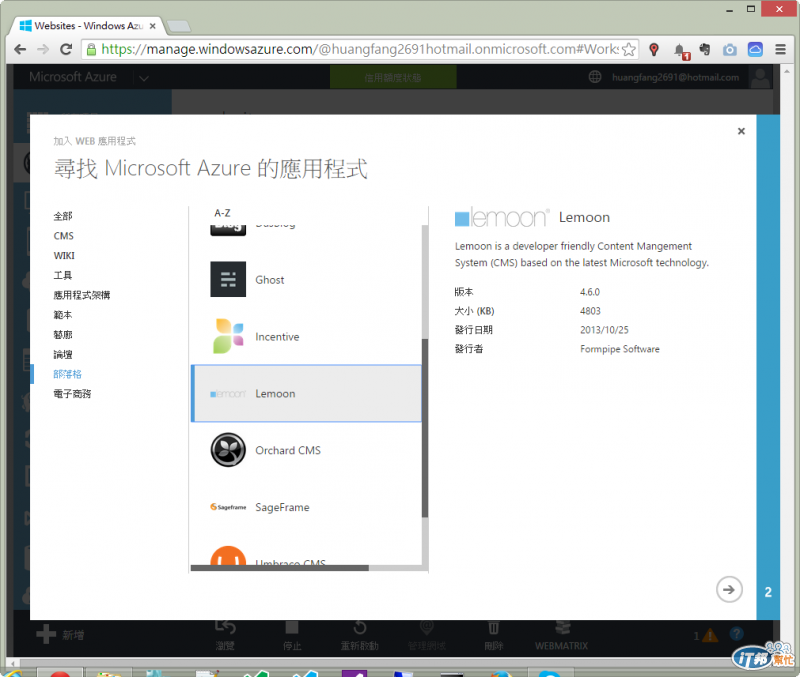Click the 刪除 trash icon in the bottom bar
800x677 pixels.
click(x=493, y=628)
